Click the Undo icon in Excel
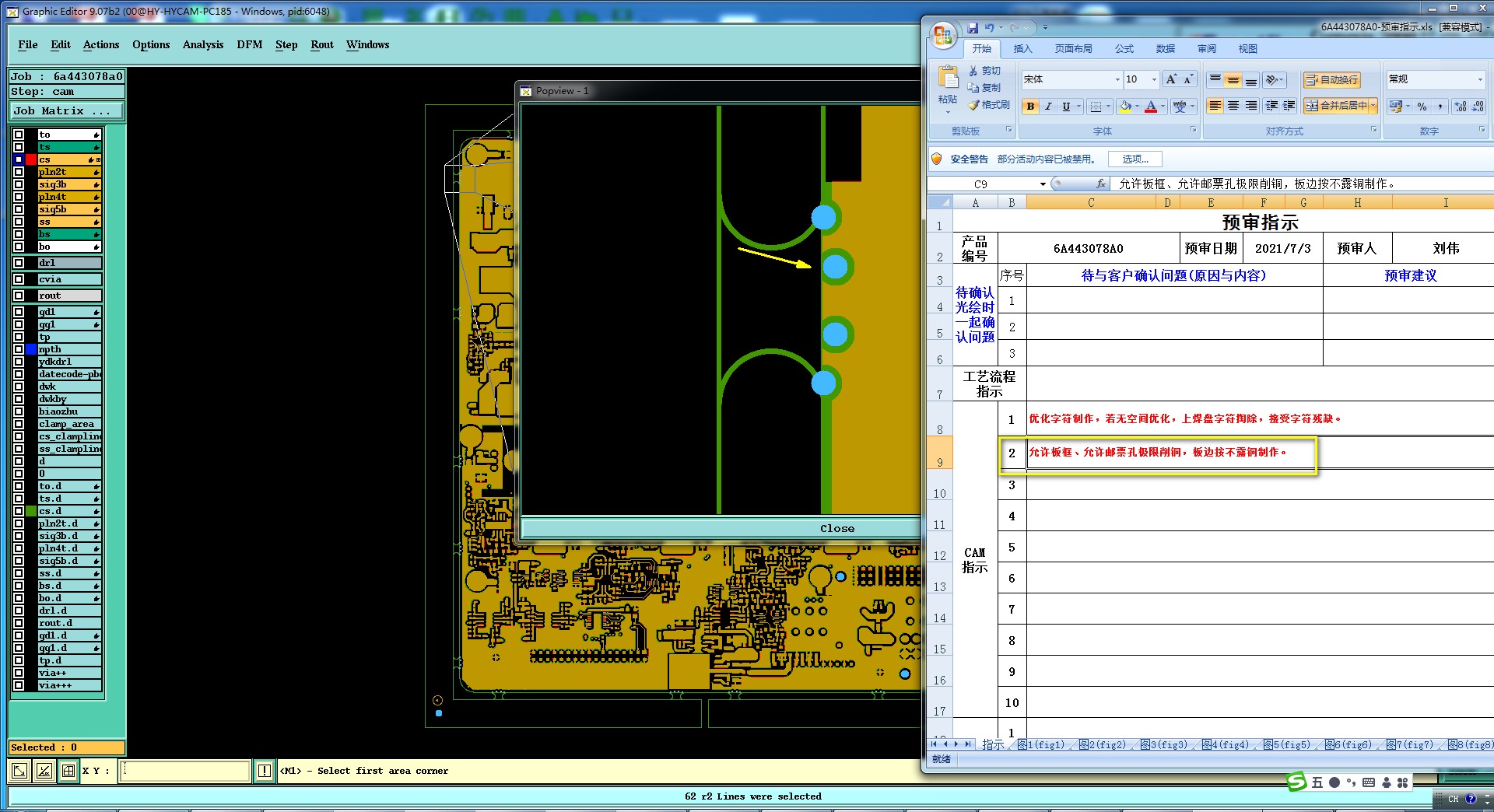Screen dimensions: 1494x812 click(x=989, y=28)
